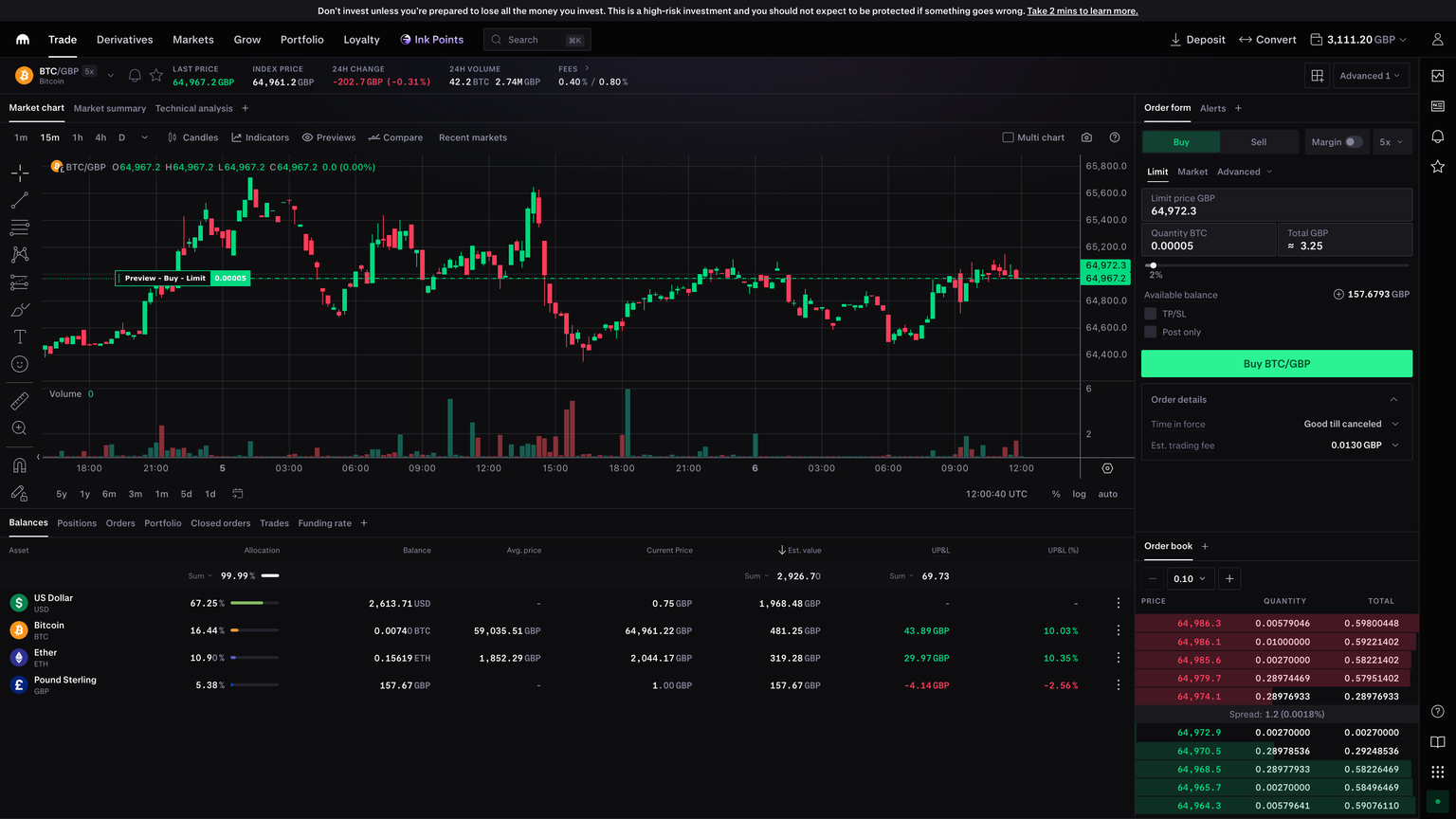This screenshot has height=819, width=1456.
Task: Select the Text annotation tool
Action: 19,337
